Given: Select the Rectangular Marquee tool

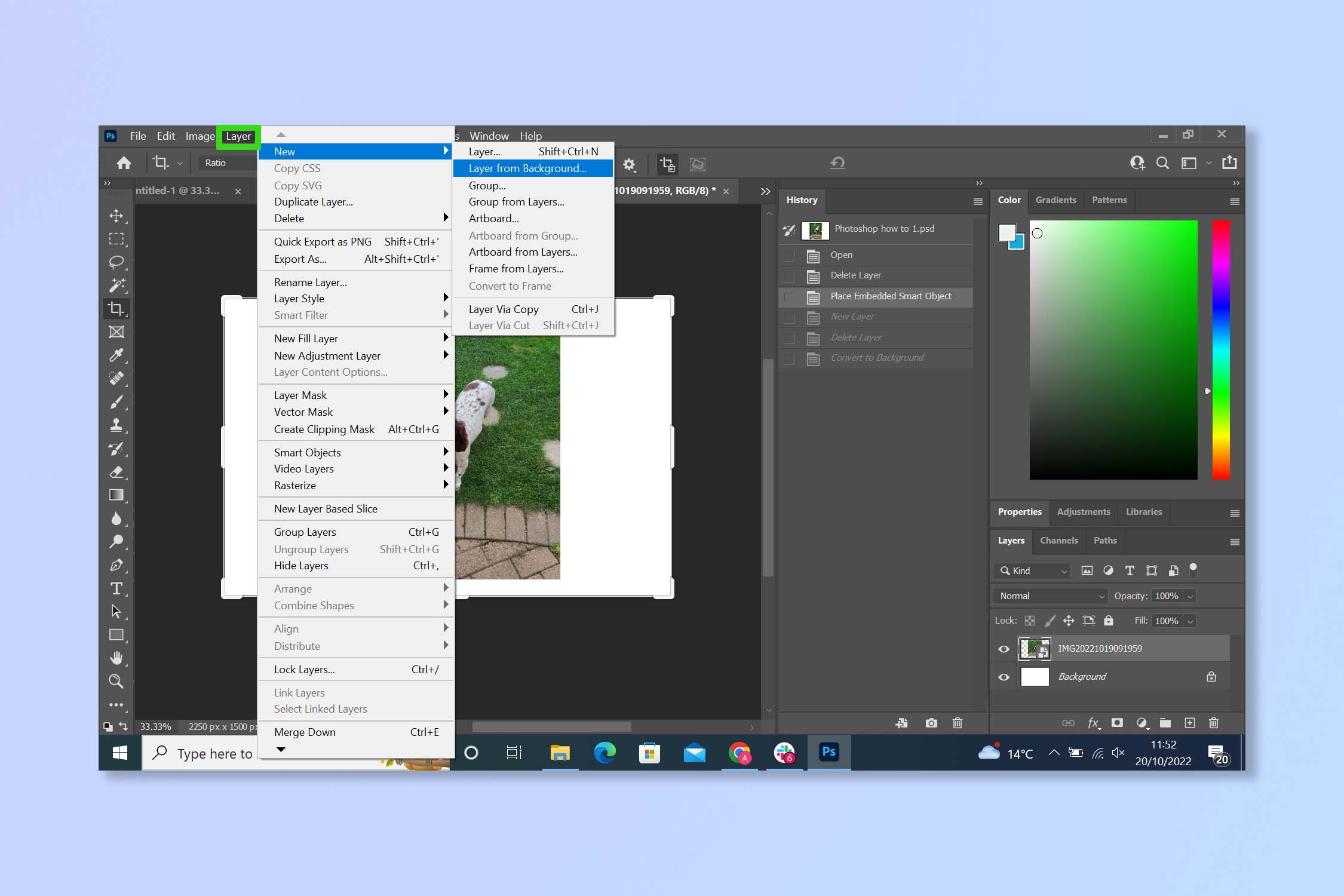Looking at the screenshot, I should tap(117, 238).
